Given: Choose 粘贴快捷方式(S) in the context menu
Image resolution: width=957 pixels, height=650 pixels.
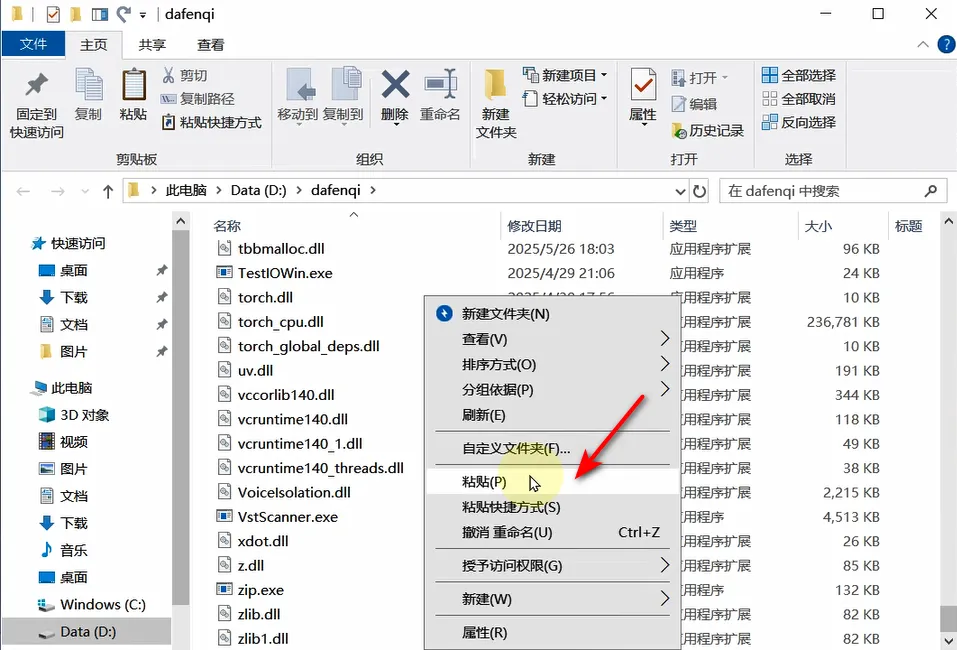Looking at the screenshot, I should click(x=553, y=507).
